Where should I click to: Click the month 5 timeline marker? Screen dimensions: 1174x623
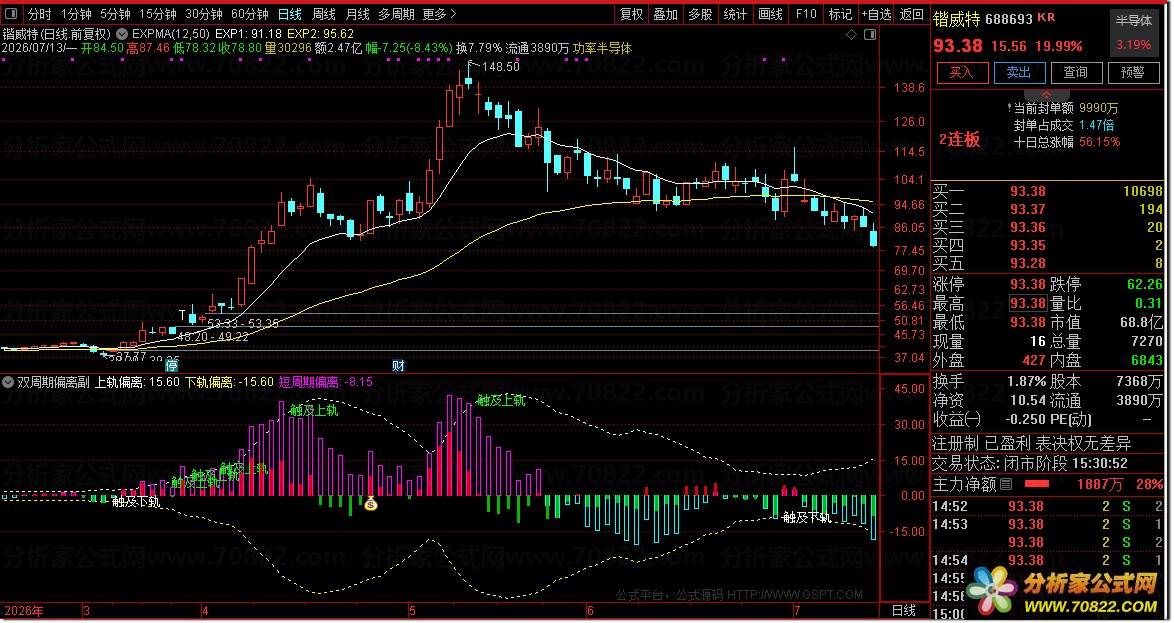coord(412,611)
